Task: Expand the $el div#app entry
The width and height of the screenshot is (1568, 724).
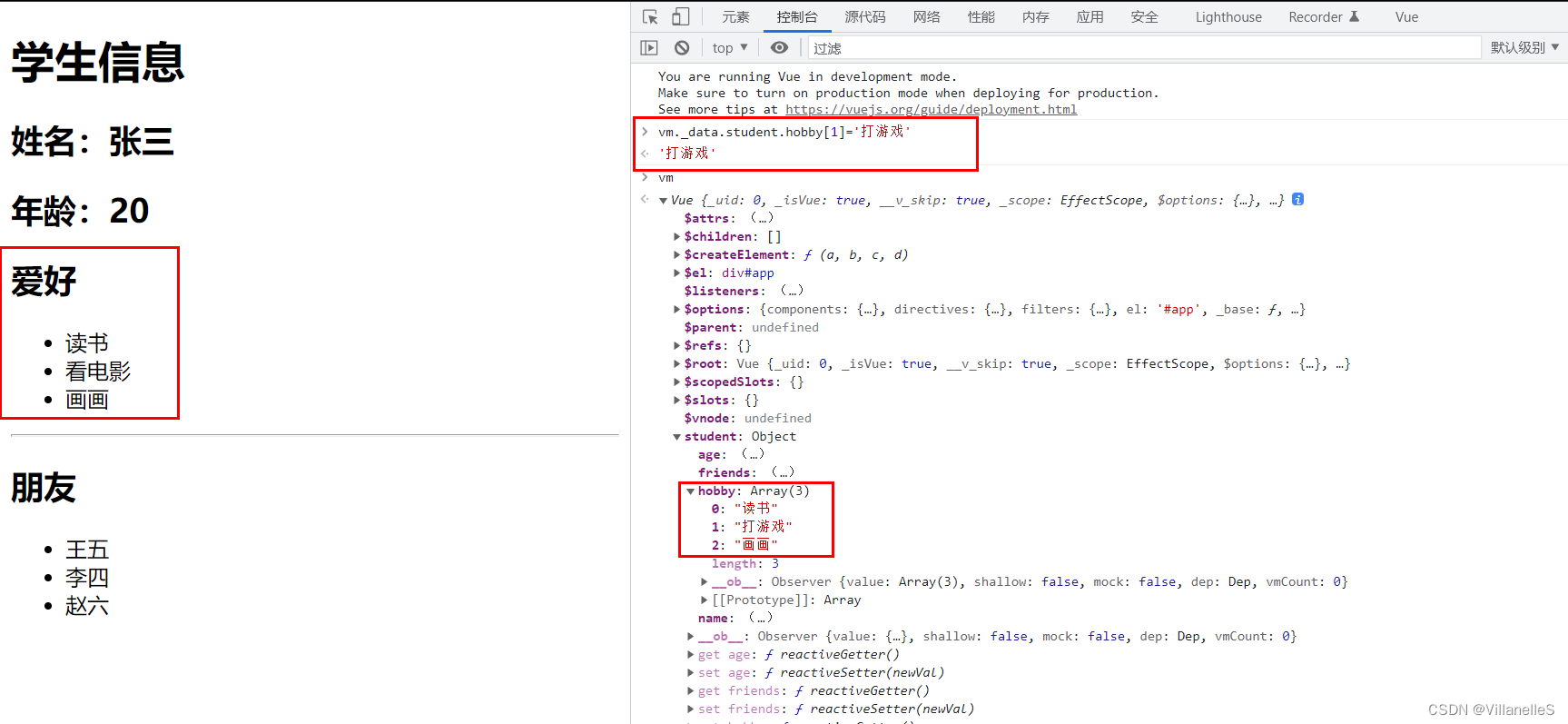Action: pos(676,273)
